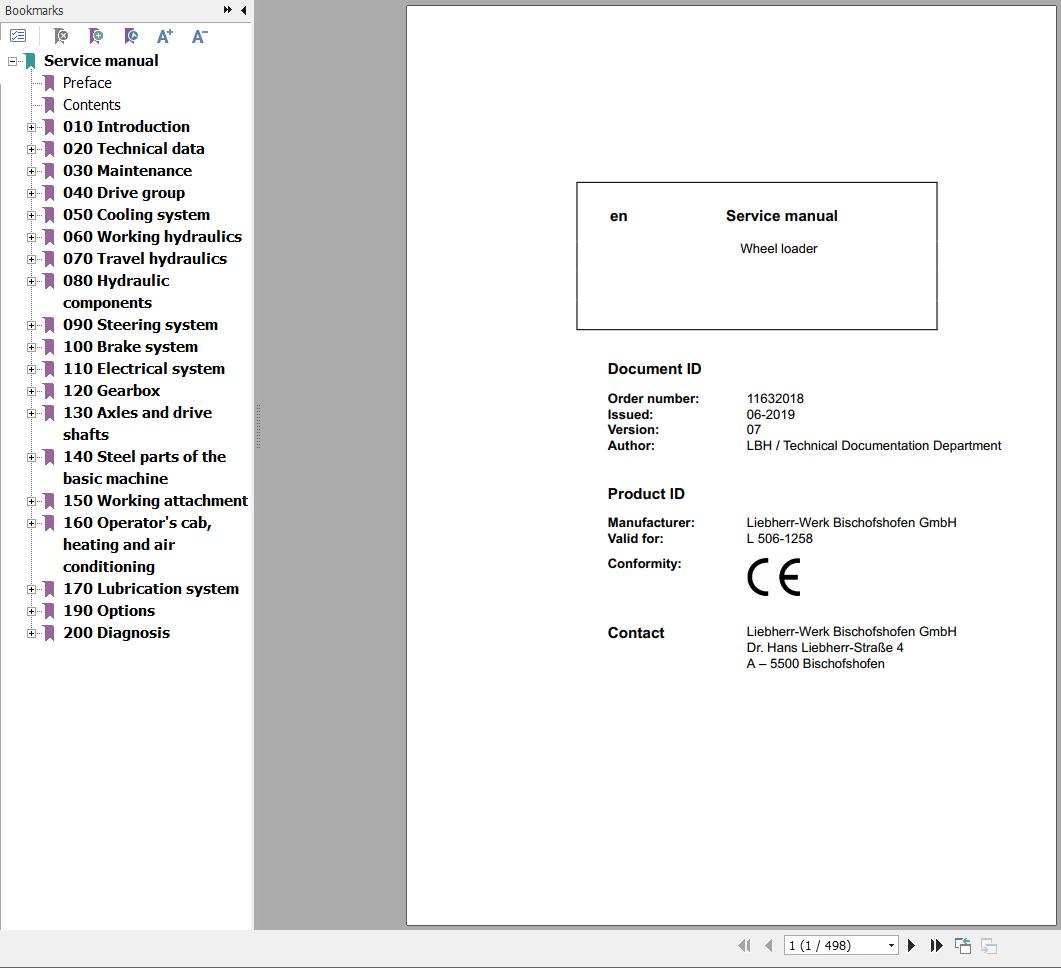Image resolution: width=1061 pixels, height=968 pixels.
Task: Decrease bookmark text size with A-
Action: tap(200, 36)
